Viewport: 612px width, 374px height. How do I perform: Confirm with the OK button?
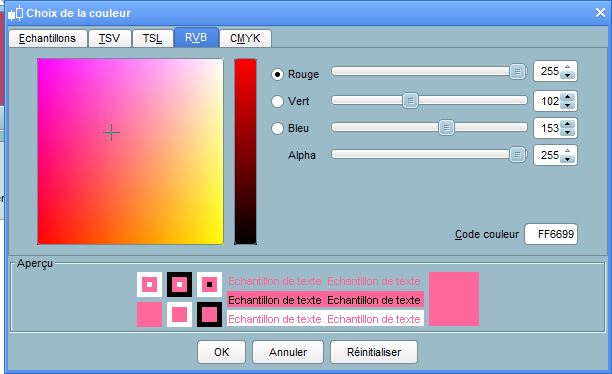pos(221,352)
